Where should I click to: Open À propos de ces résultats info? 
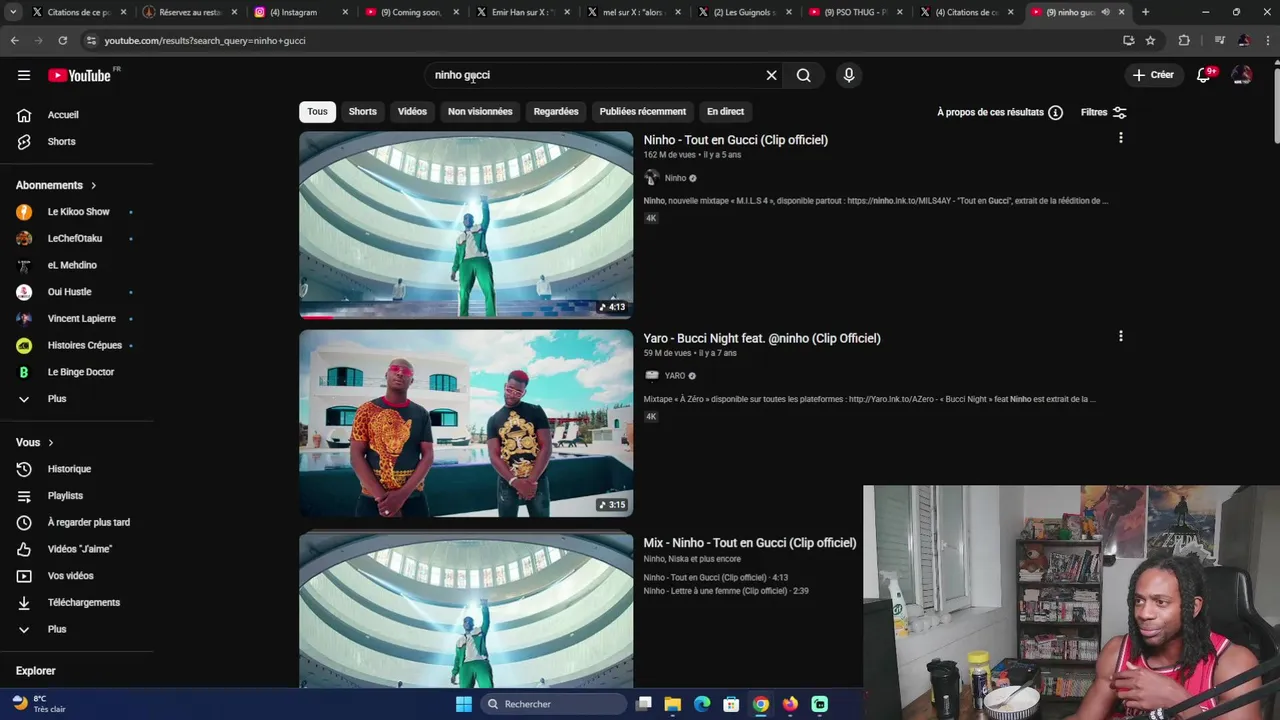pyautogui.click(x=1000, y=112)
